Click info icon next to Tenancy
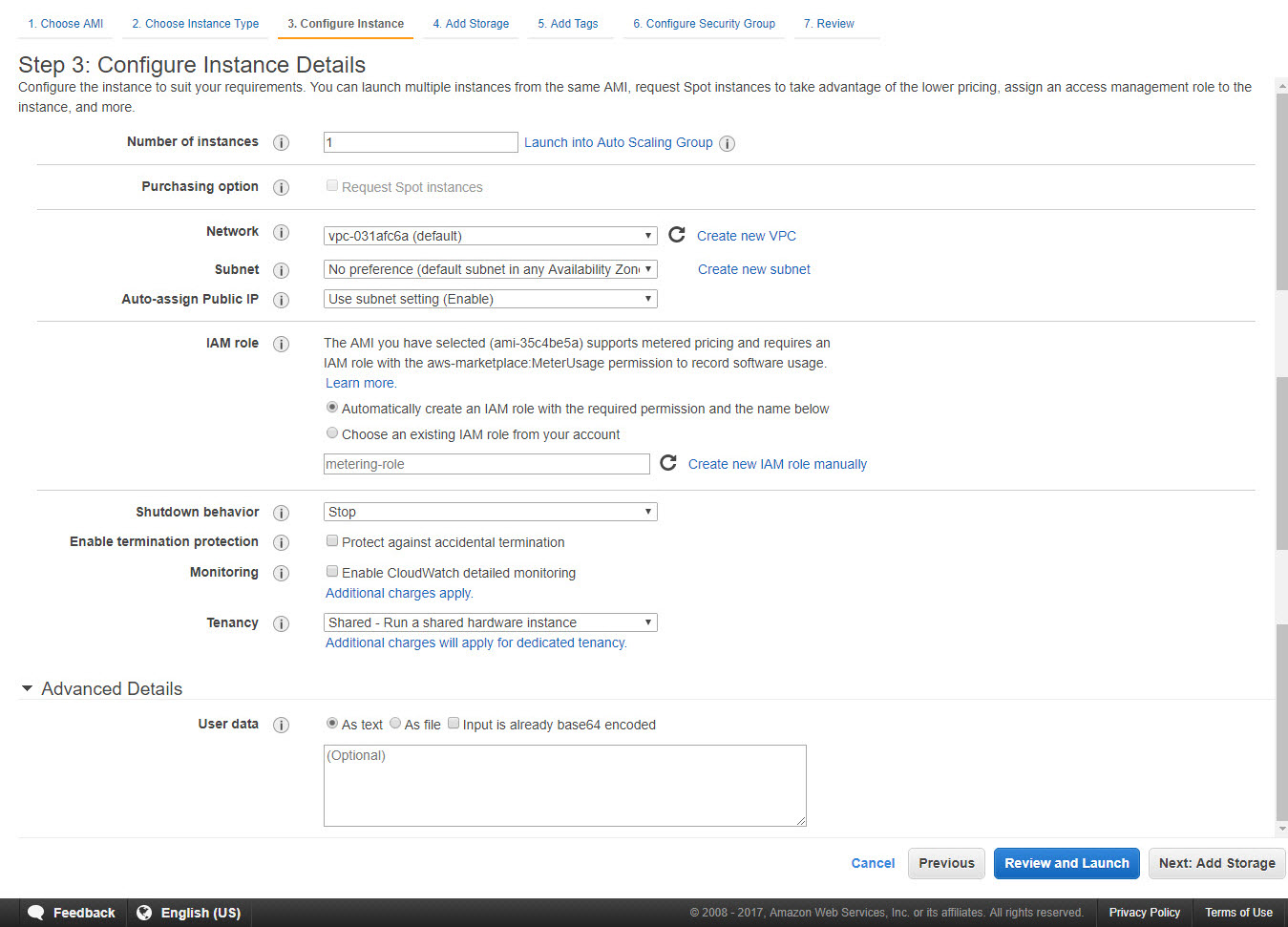 pos(281,623)
